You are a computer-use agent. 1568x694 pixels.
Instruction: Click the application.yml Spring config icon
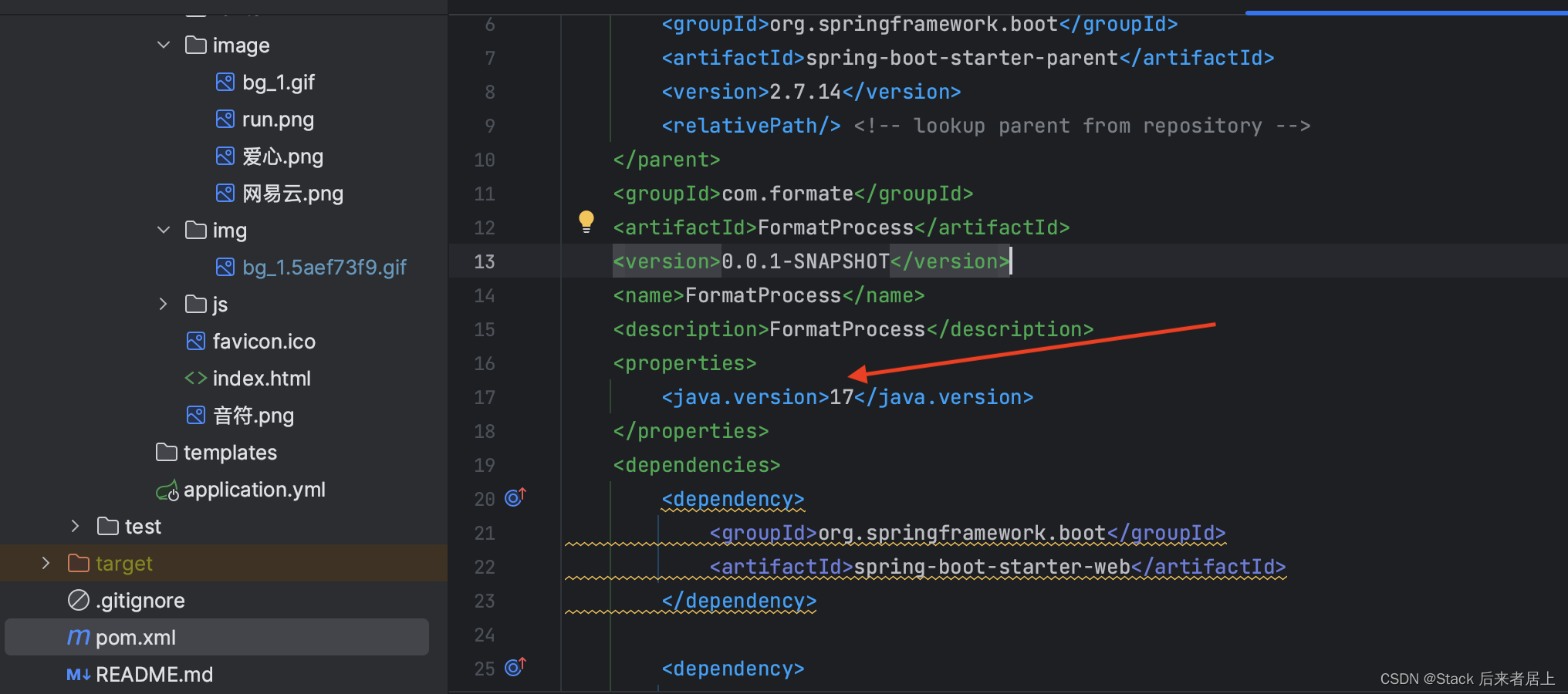[167, 490]
